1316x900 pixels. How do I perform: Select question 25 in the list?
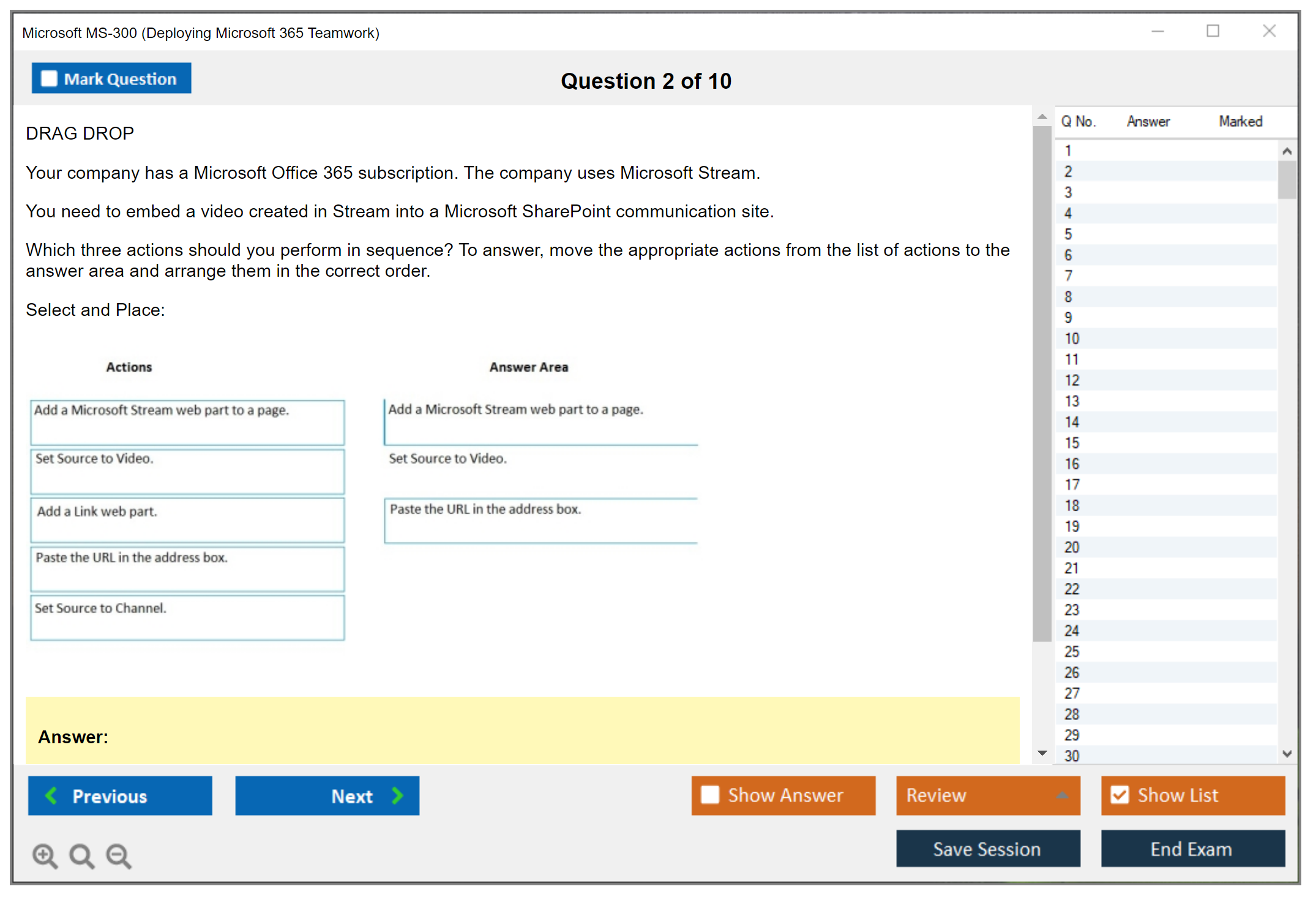coord(1072,651)
